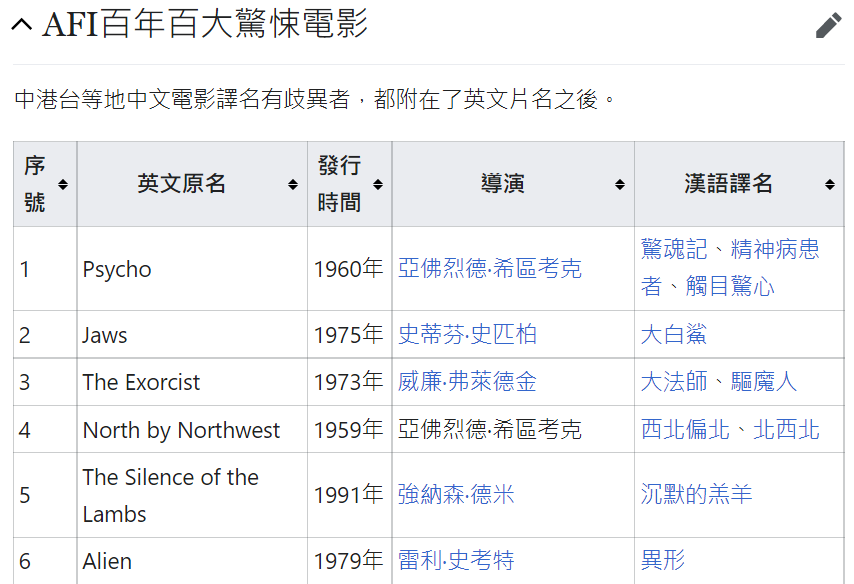Open 沉默的羔羊 film link
The image size is (854, 584).
(x=696, y=495)
